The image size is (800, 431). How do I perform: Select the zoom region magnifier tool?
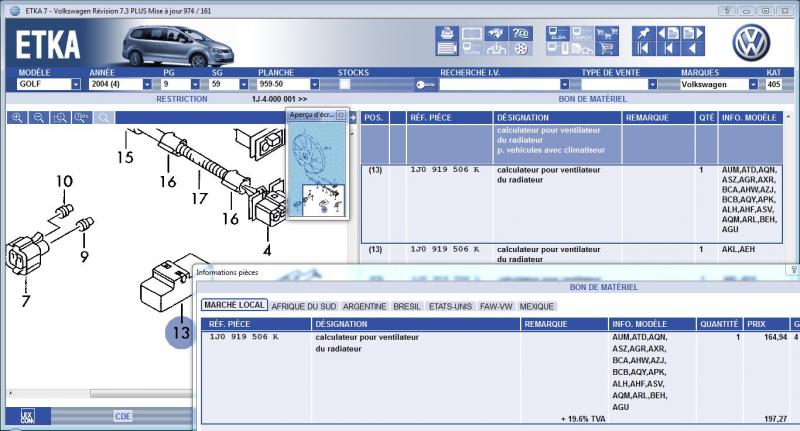tap(60, 118)
